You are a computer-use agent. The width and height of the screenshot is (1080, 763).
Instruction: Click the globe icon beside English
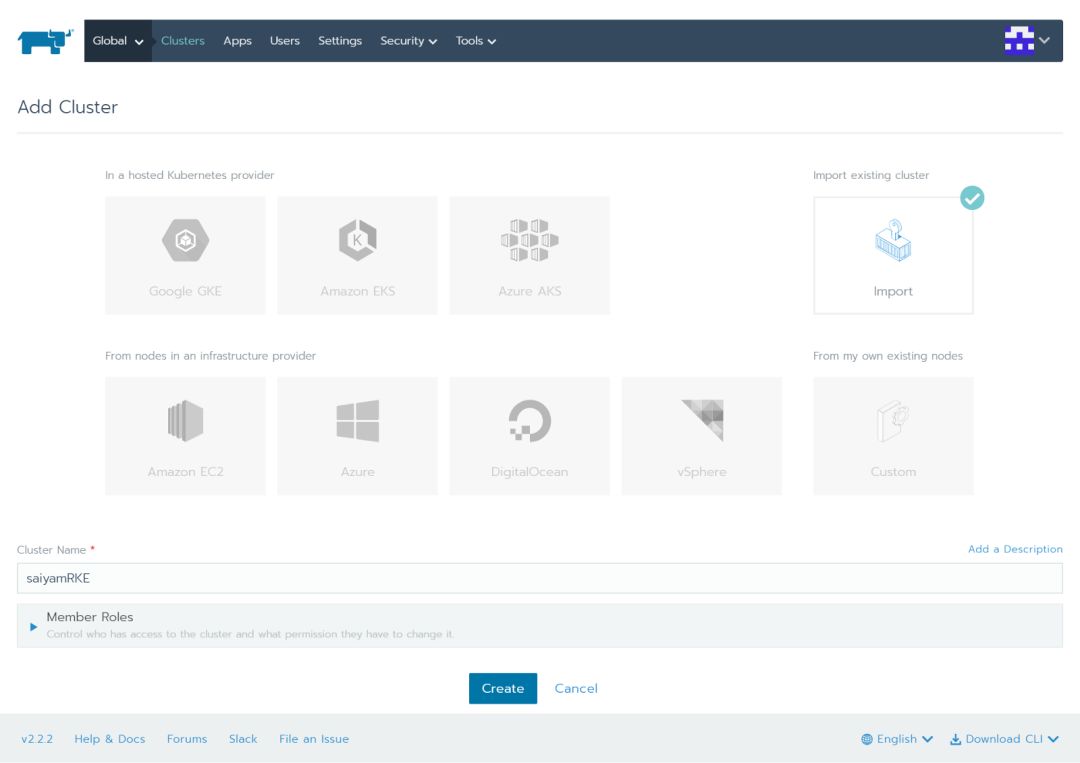(x=866, y=739)
